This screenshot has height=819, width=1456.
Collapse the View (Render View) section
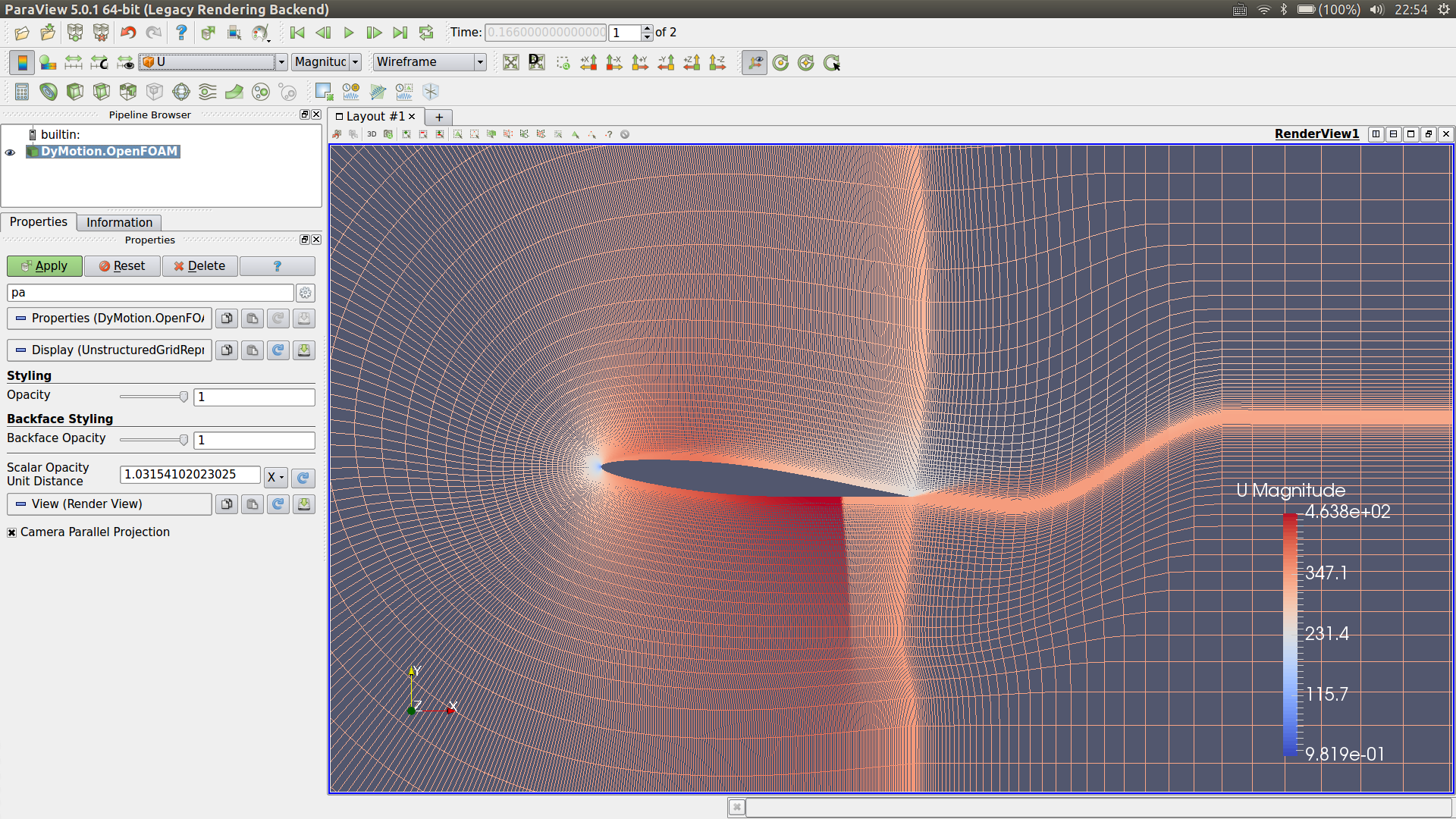pyautogui.click(x=109, y=504)
